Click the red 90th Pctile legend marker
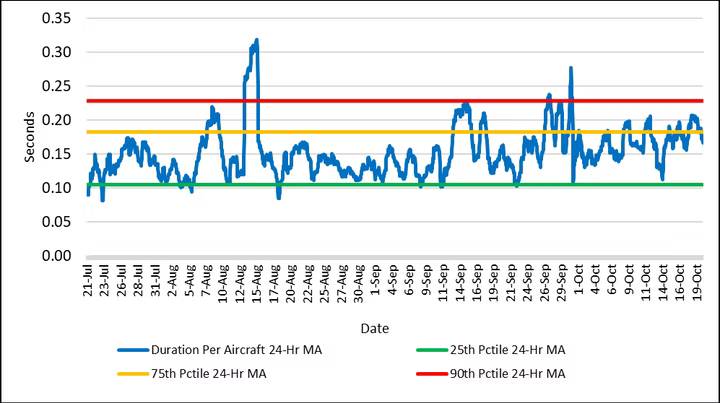The width and height of the screenshot is (720, 403). 432,373
